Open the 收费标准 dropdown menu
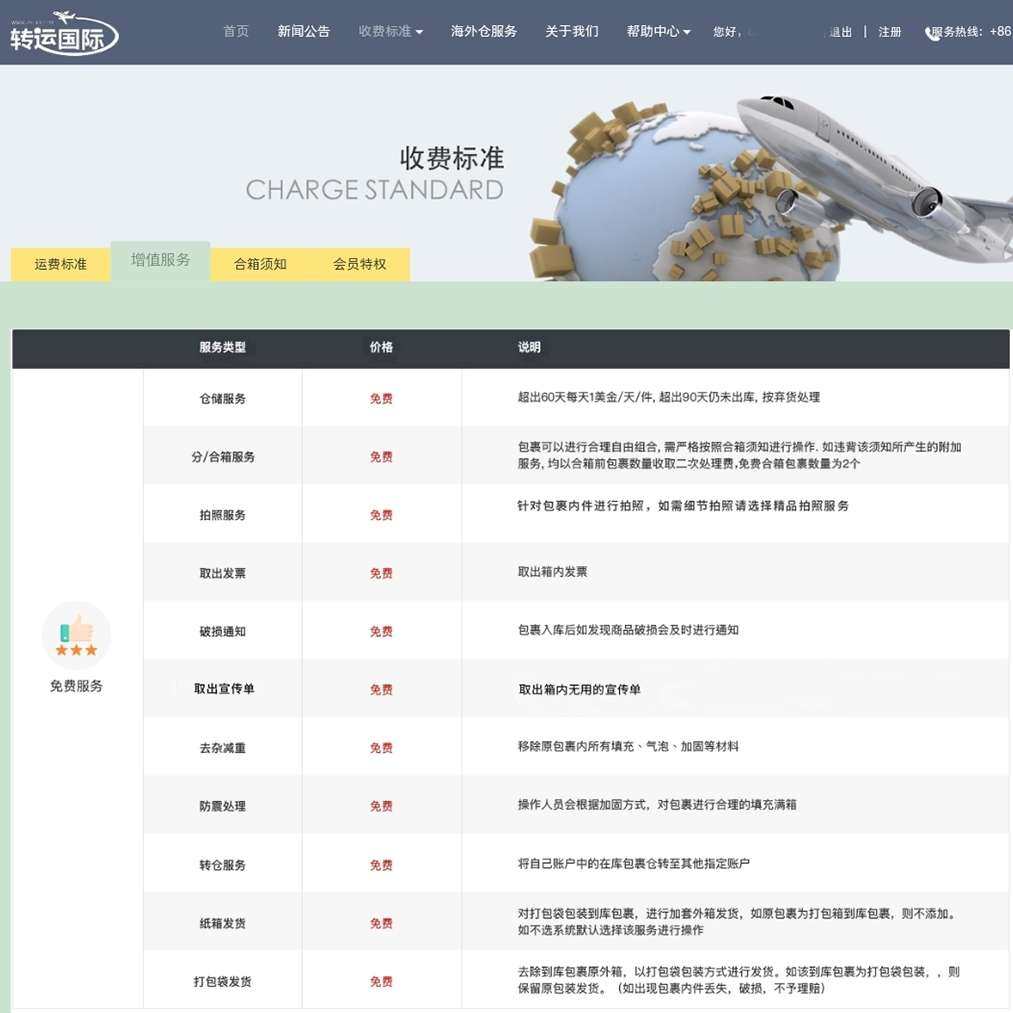 click(390, 31)
